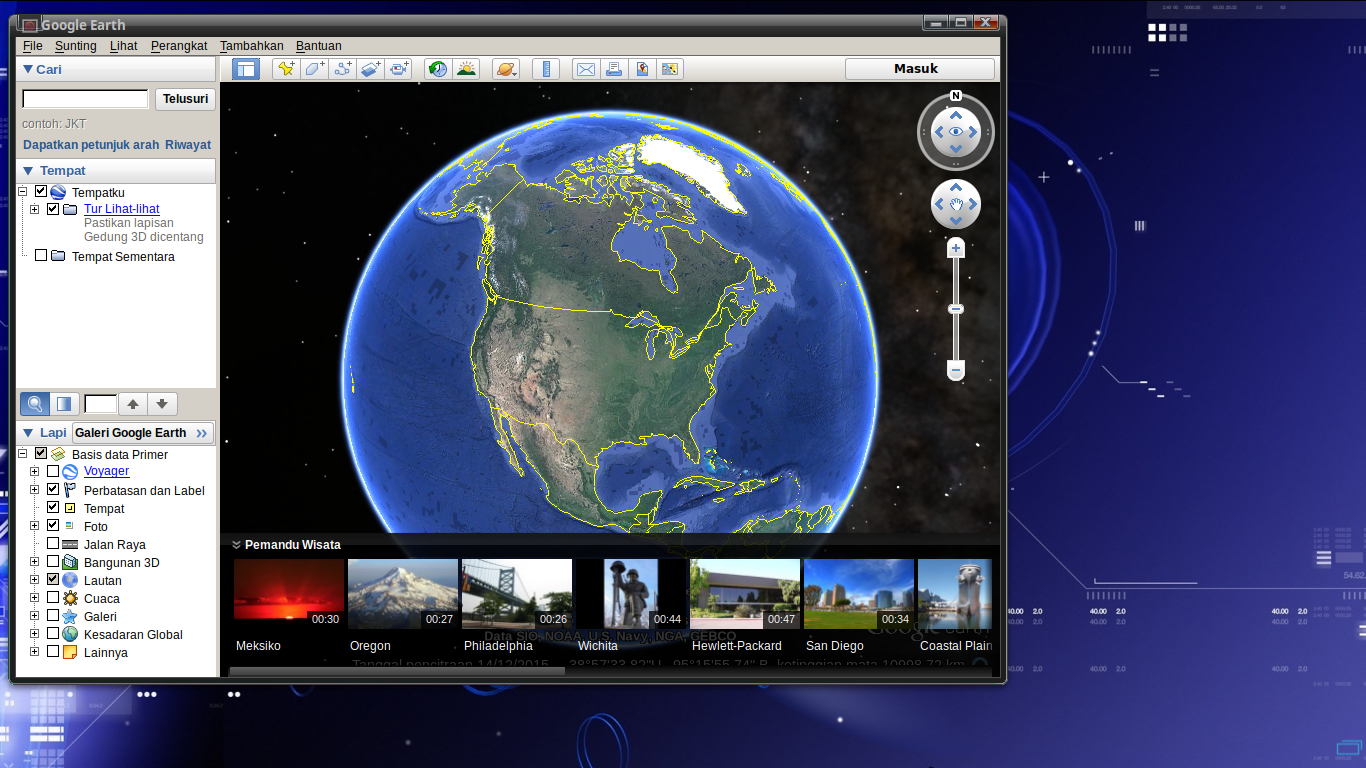The image size is (1366, 768).
Task: Expand the Lautan layer node
Action: click(35, 580)
